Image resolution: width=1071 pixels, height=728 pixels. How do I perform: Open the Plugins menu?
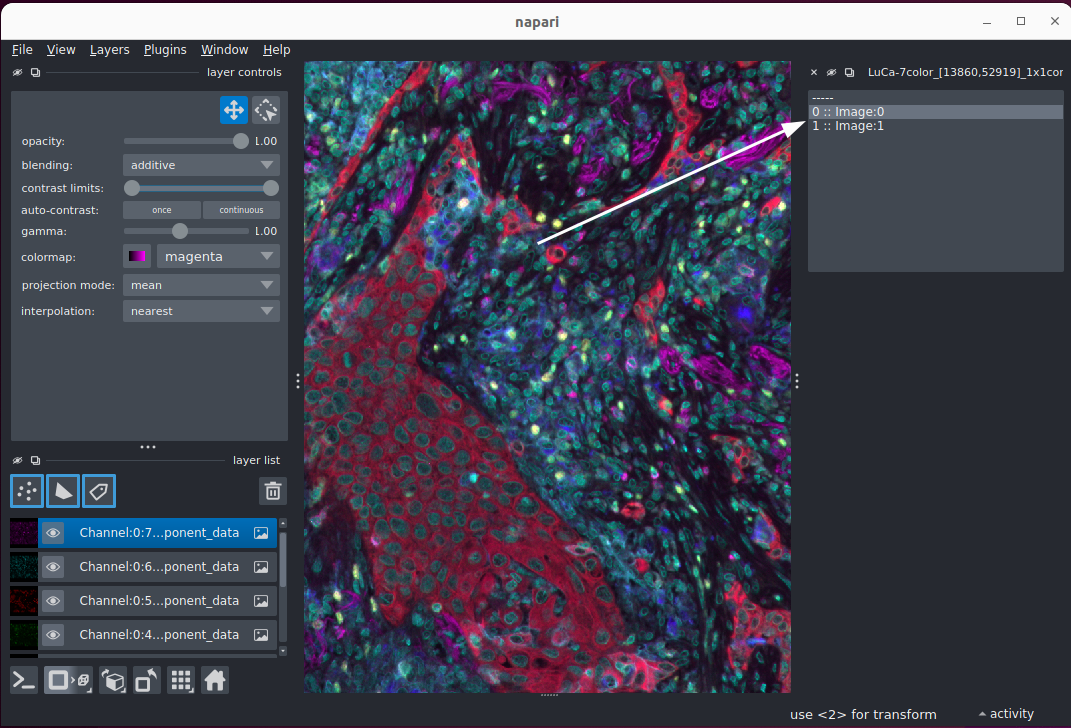165,49
